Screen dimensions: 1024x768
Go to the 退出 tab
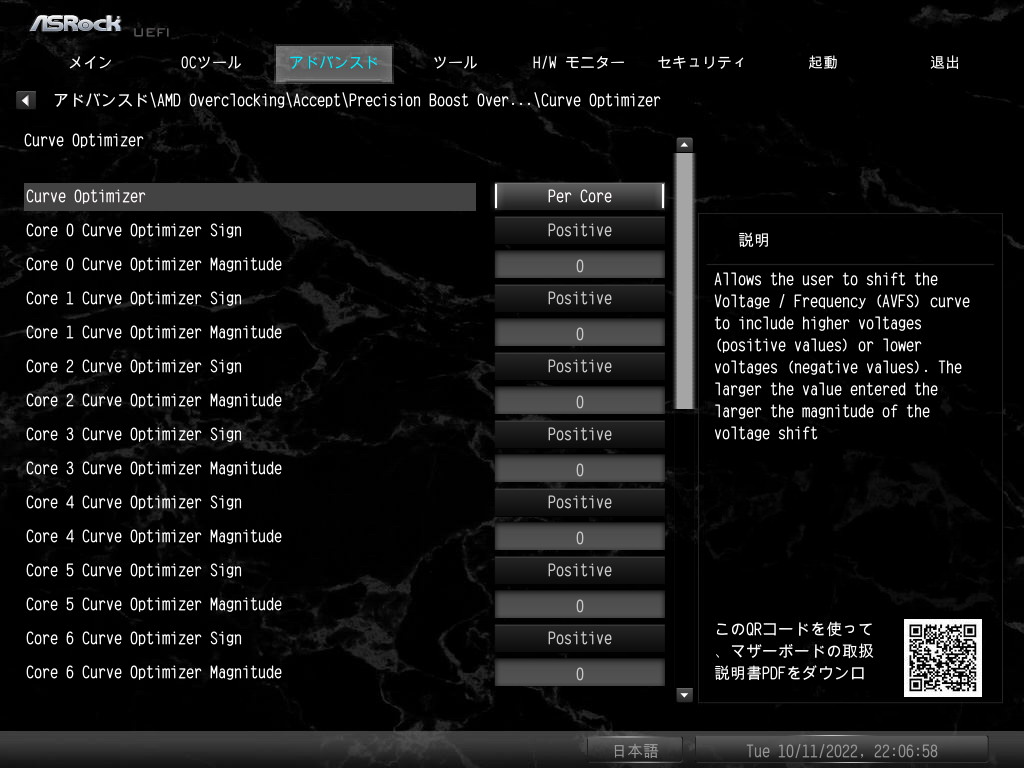[x=944, y=63]
